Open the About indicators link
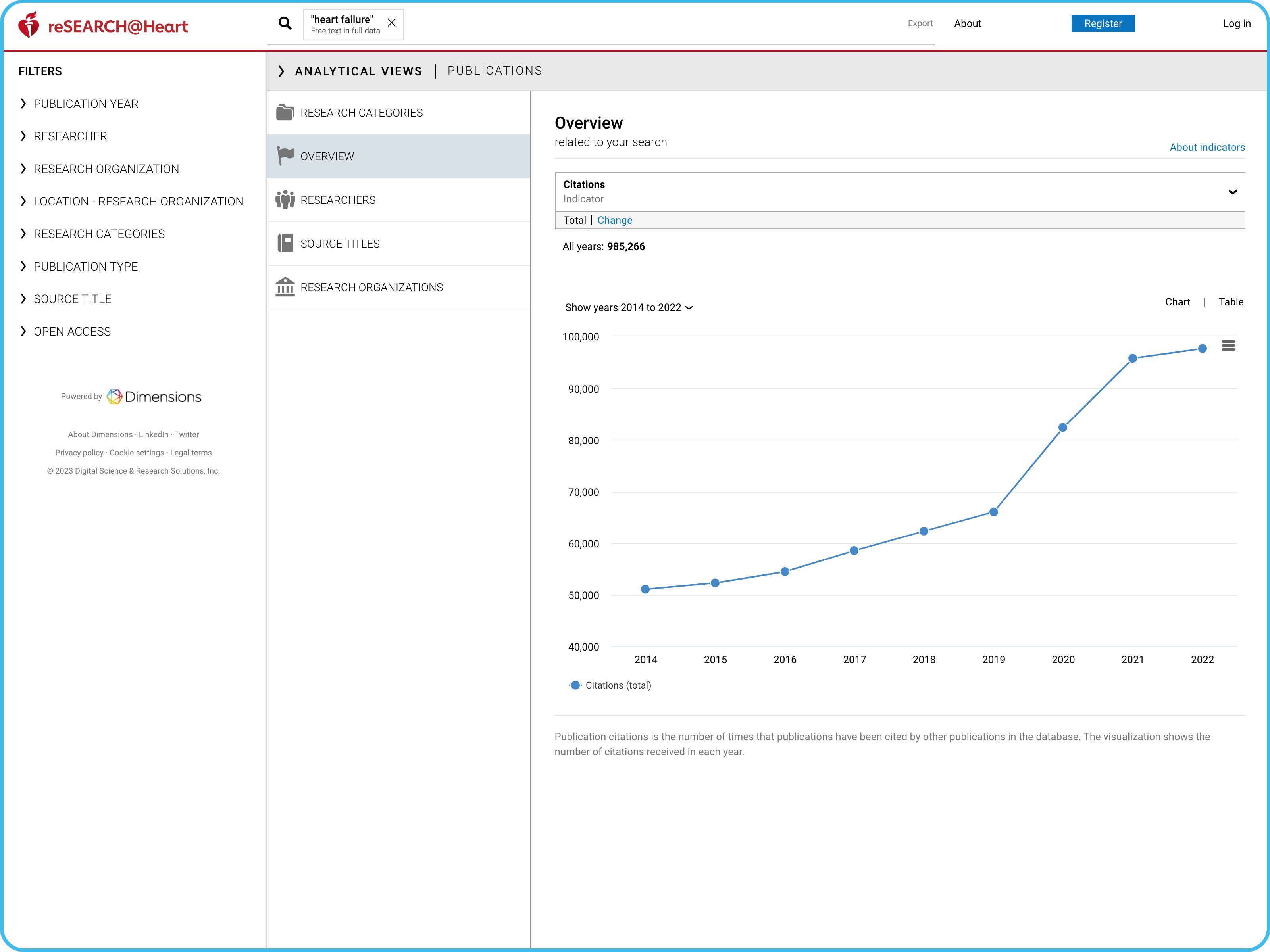This screenshot has height=952, width=1270. pyautogui.click(x=1207, y=148)
